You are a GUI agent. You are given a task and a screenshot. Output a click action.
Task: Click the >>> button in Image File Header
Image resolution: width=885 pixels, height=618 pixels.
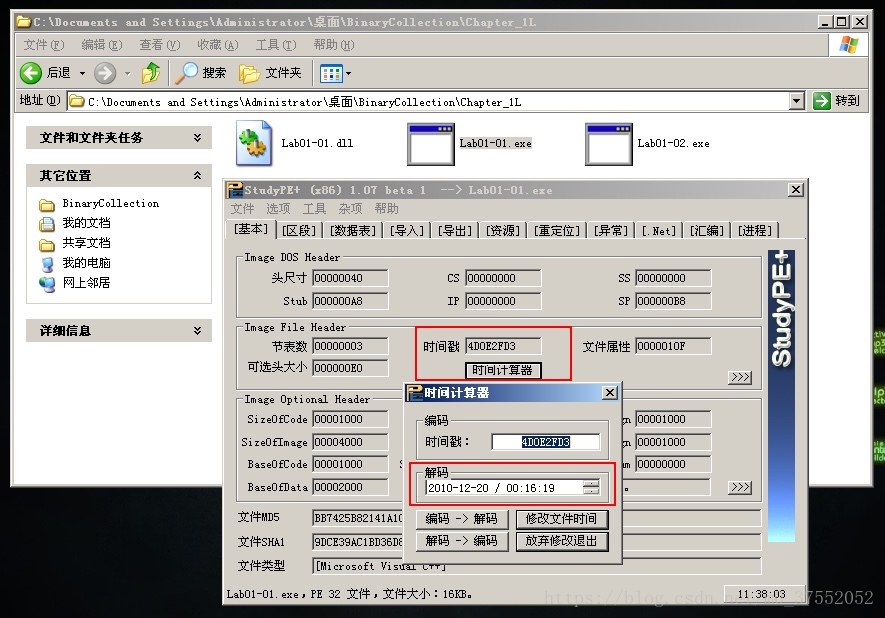click(740, 377)
